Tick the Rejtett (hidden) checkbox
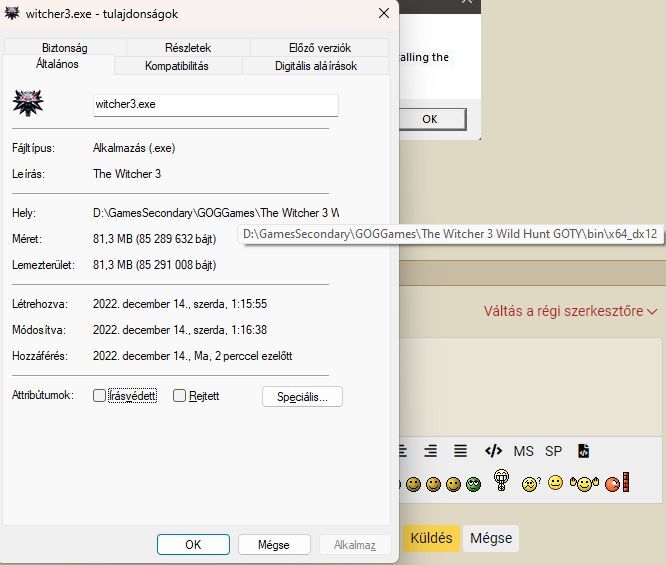This screenshot has height=565, width=666. (179, 396)
